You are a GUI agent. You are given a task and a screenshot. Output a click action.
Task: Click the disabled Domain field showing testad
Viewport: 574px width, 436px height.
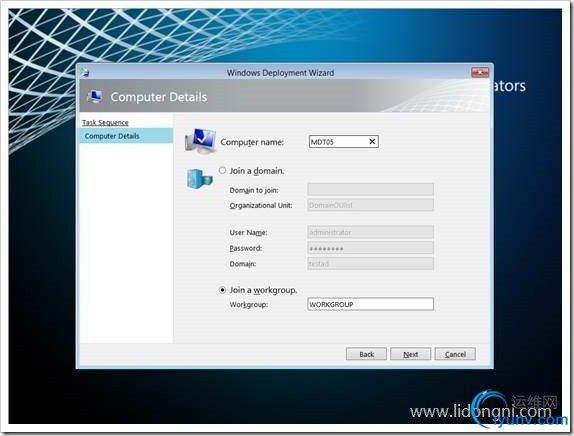click(370, 264)
